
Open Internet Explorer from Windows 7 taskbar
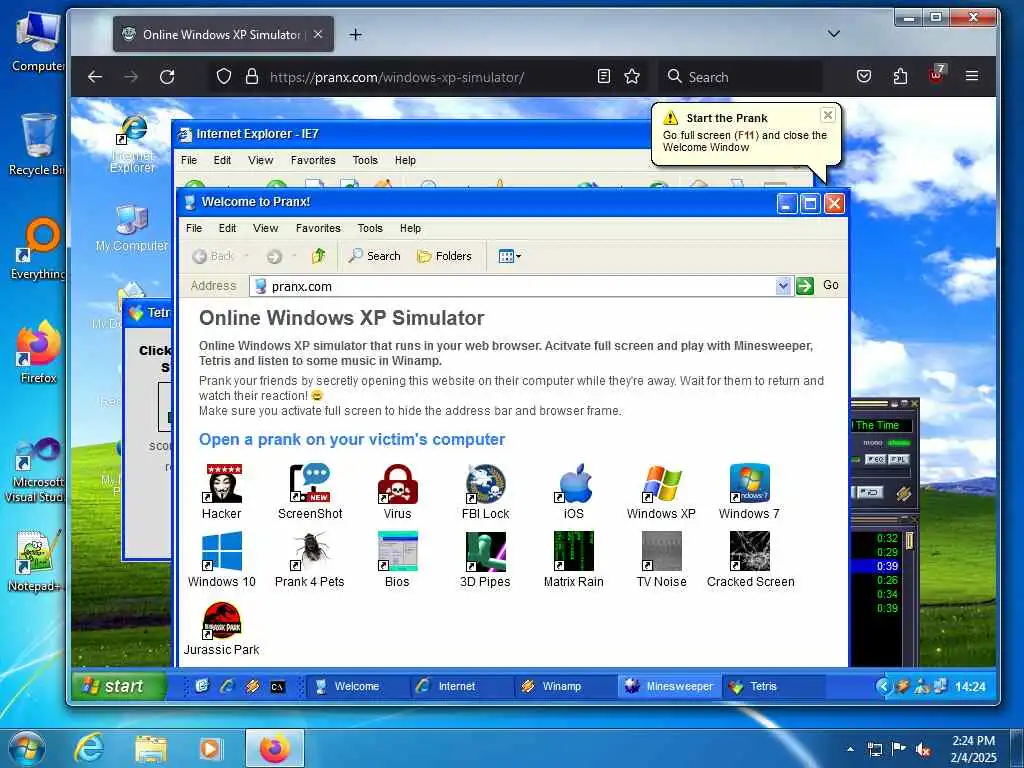[88, 748]
